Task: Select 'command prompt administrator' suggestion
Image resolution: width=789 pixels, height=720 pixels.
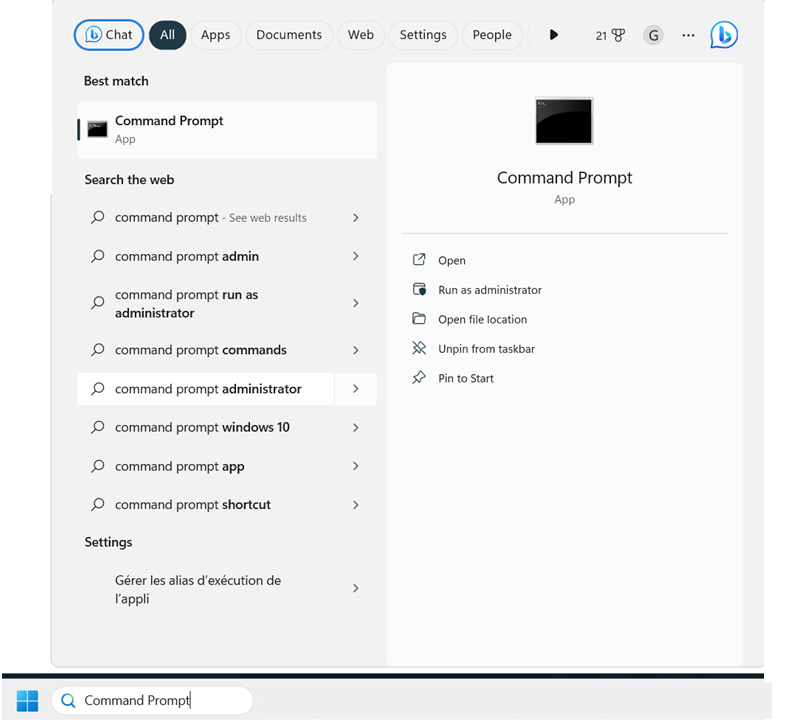Action: click(205, 389)
